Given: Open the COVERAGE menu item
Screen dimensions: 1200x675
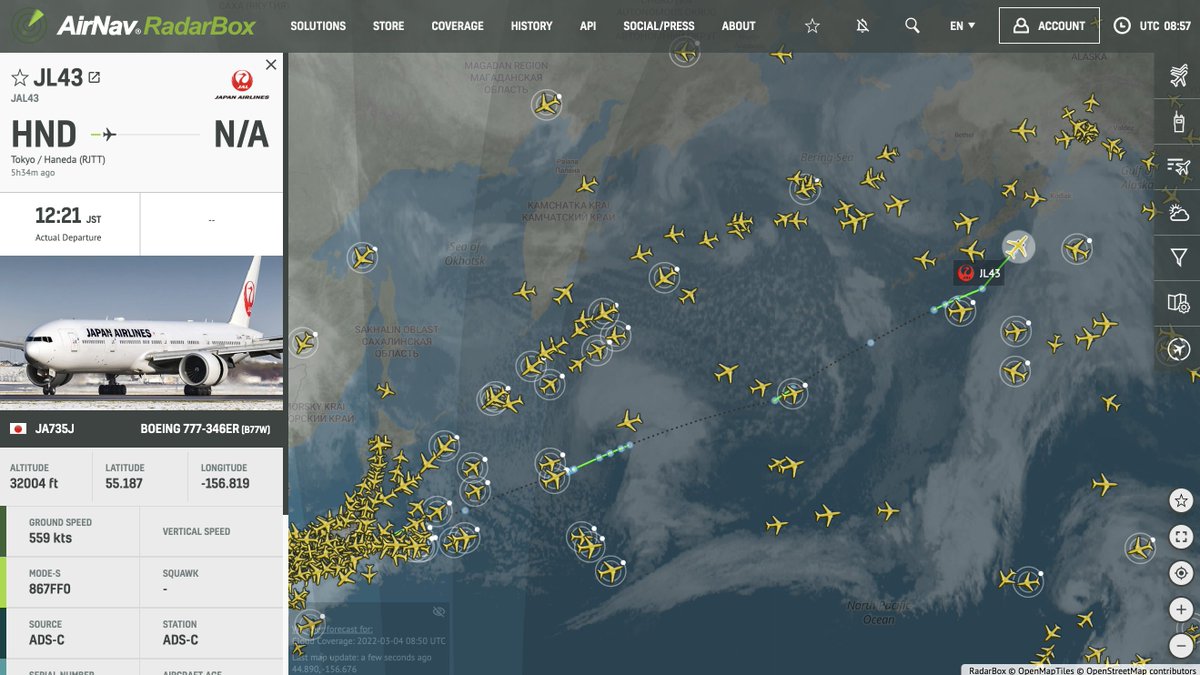Looking at the screenshot, I should point(457,26).
